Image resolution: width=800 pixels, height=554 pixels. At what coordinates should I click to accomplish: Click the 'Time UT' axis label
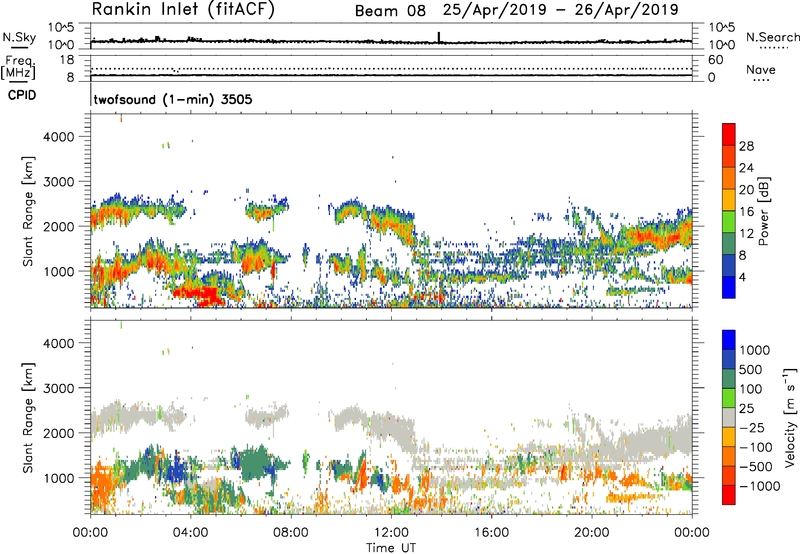point(391,548)
